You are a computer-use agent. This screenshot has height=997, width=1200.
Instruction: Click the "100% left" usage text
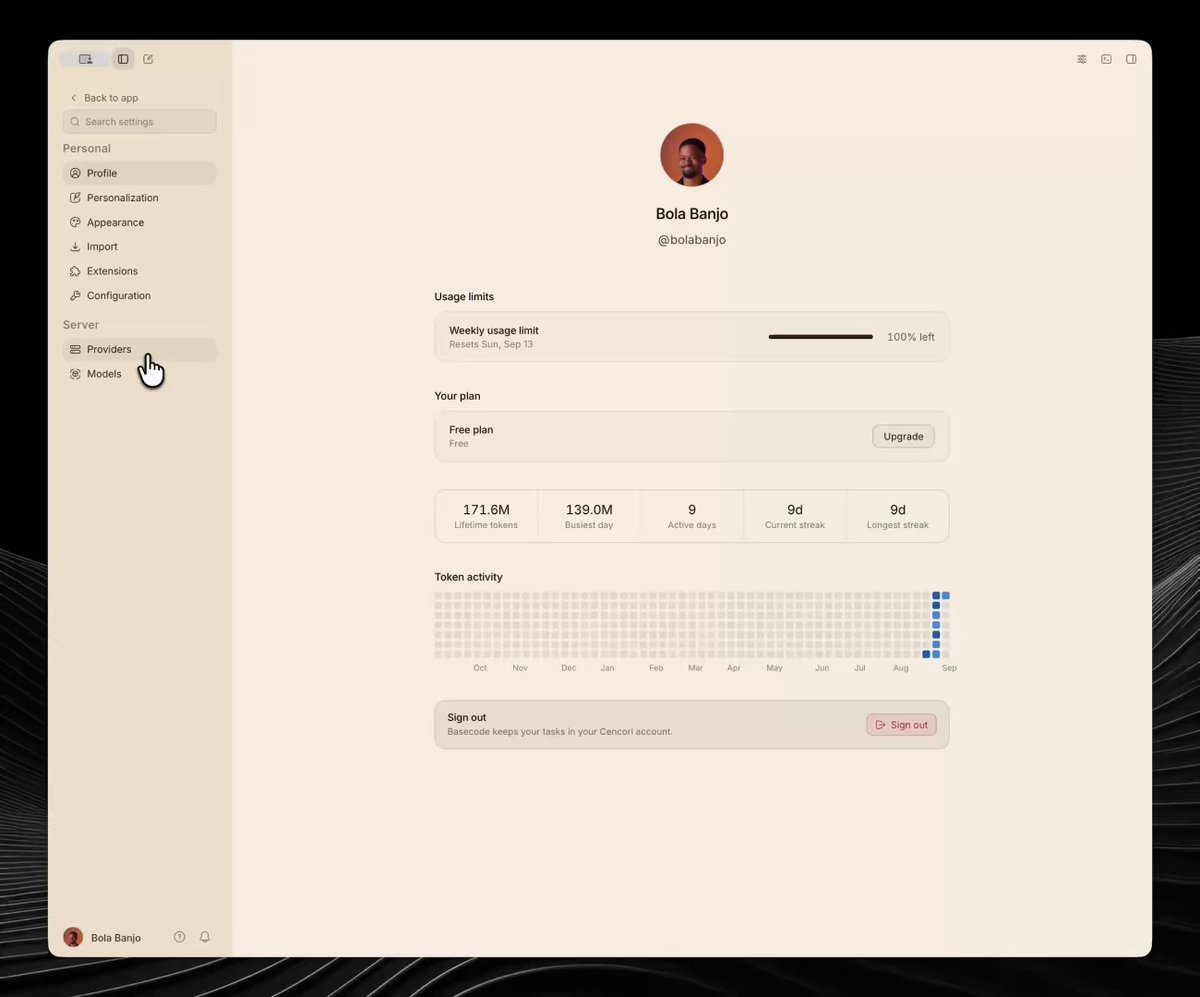tap(911, 337)
